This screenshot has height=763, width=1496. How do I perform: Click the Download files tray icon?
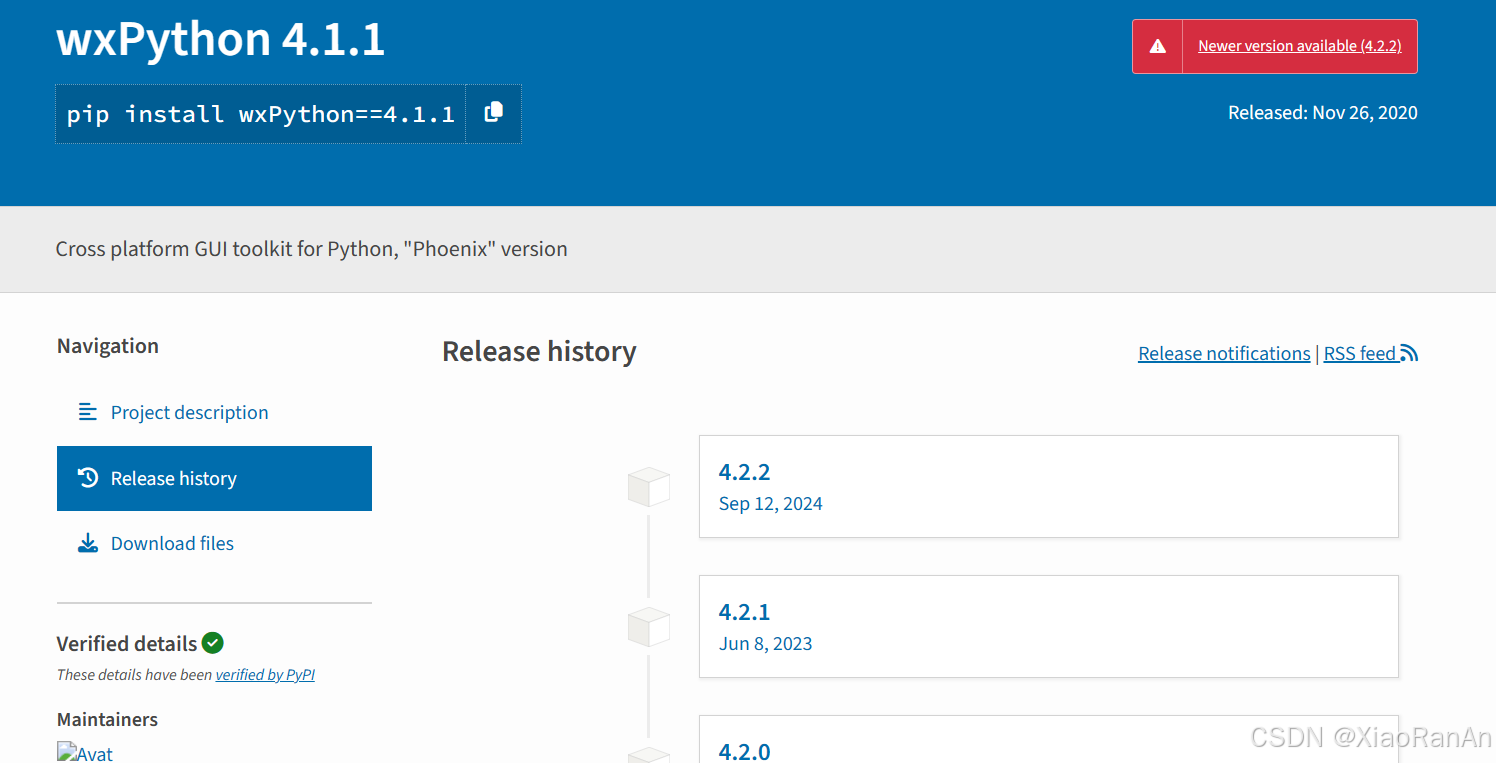[x=88, y=544]
